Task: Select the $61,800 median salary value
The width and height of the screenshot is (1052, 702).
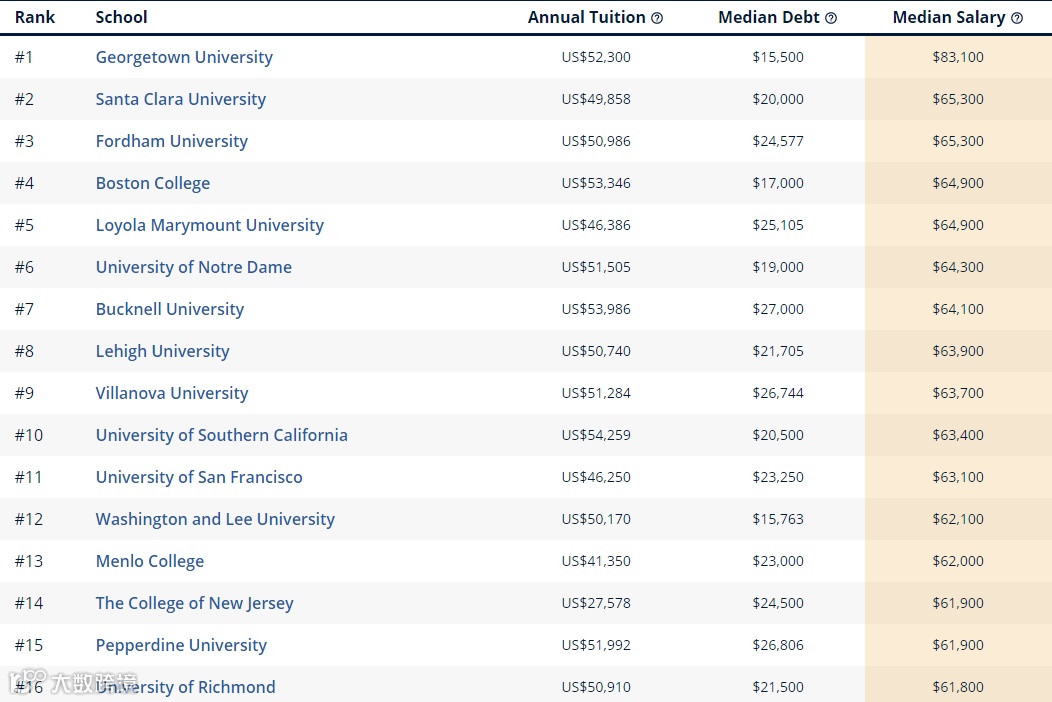Action: coord(958,687)
